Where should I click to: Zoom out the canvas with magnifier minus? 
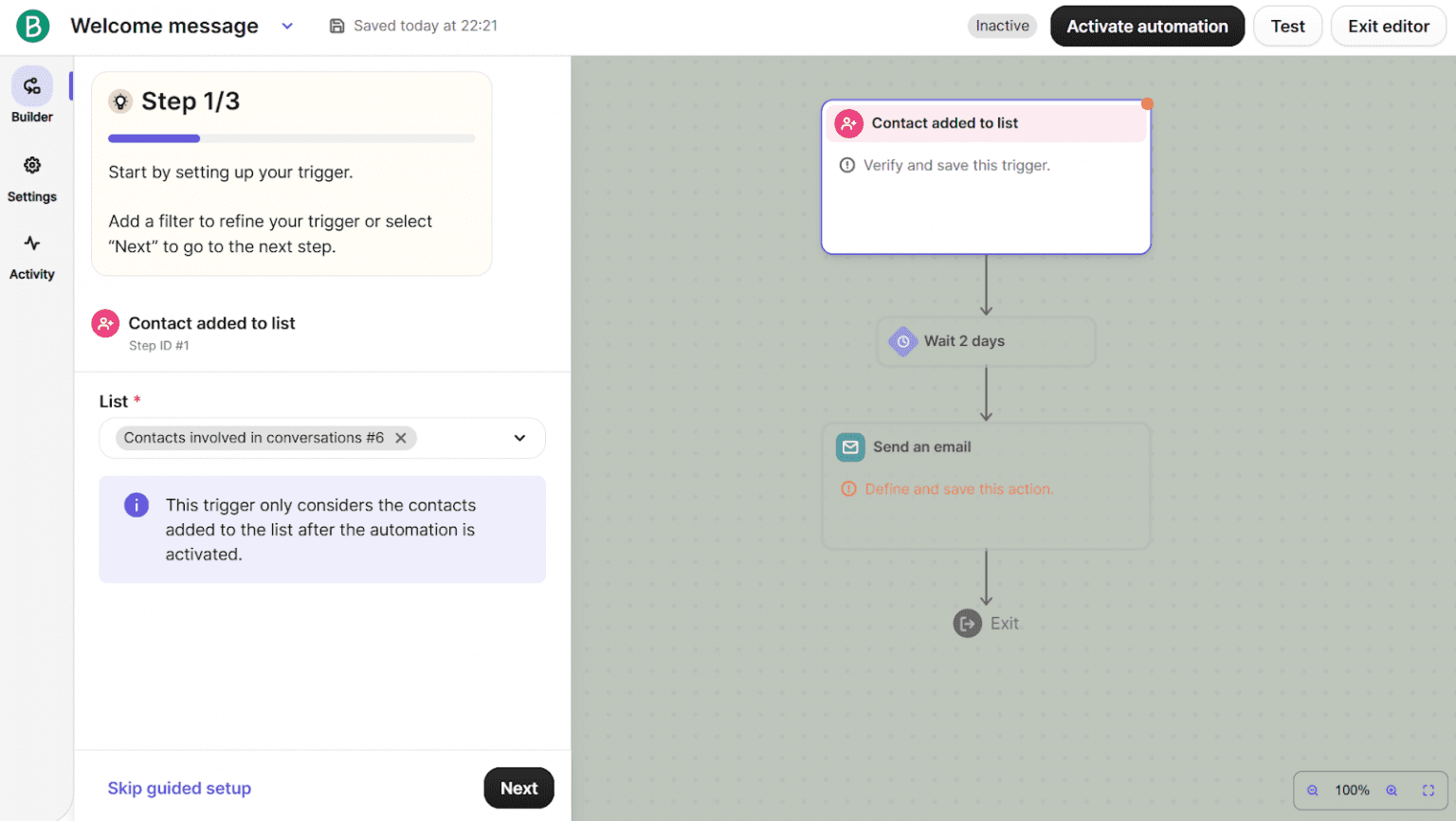1313,791
